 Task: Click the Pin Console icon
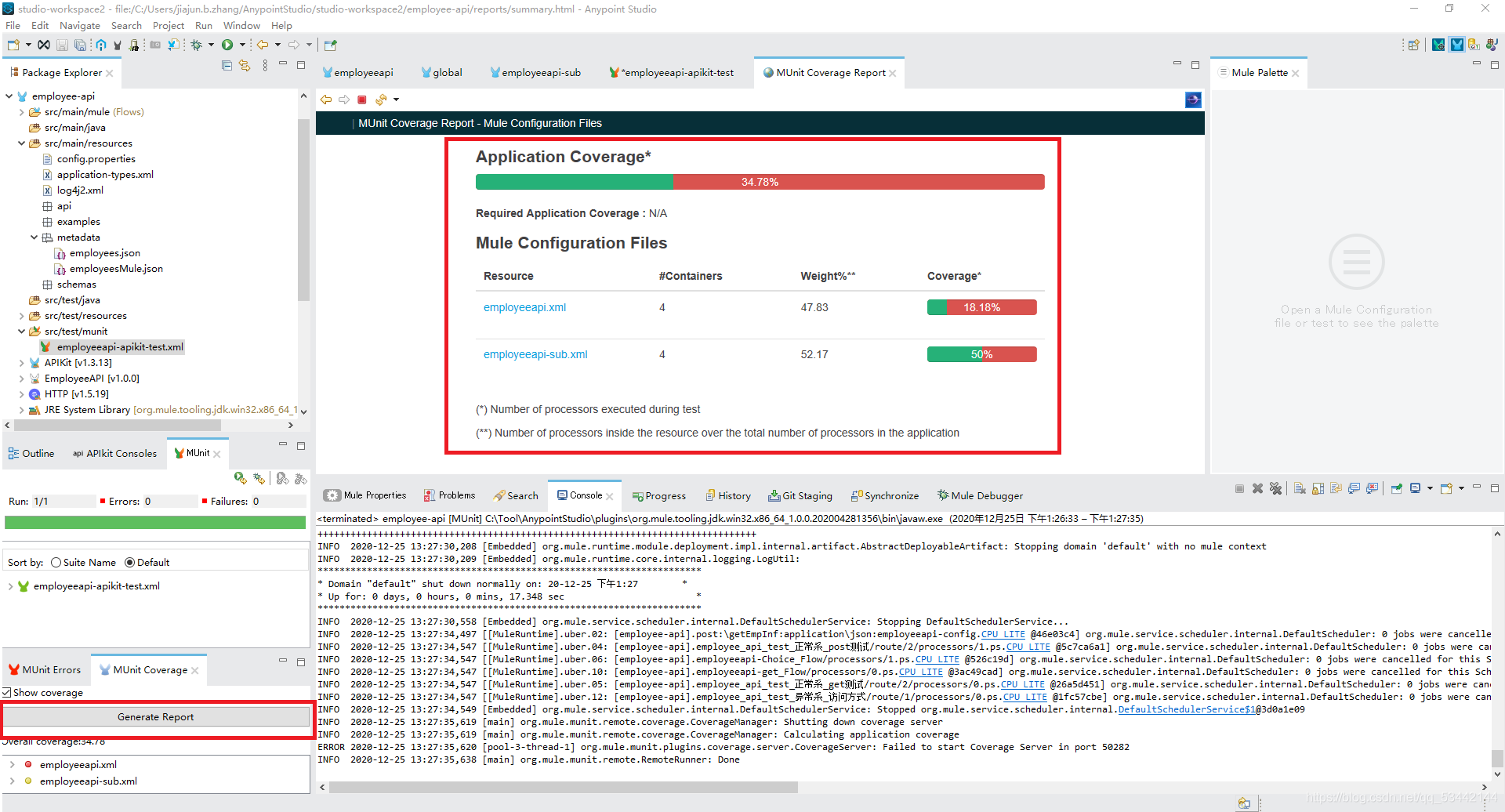point(1397,488)
